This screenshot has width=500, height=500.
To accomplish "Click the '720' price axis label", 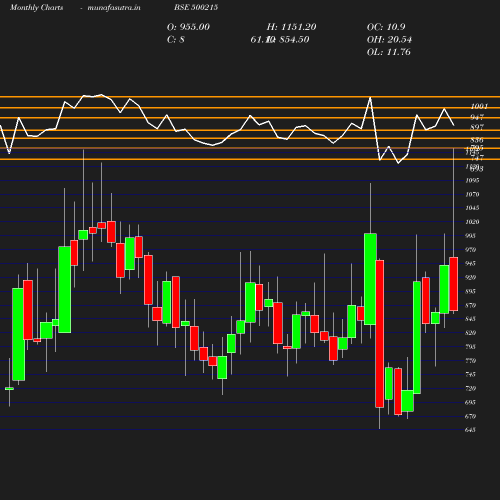I will (470, 389).
